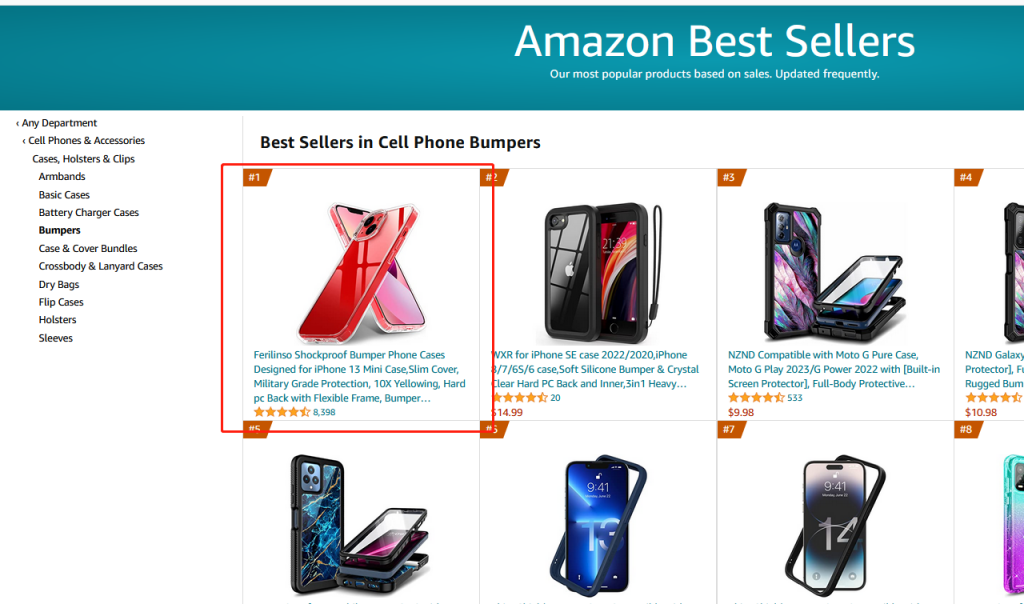This screenshot has width=1024, height=604.
Task: Select the Battery Charger Cases category
Action: [89, 212]
